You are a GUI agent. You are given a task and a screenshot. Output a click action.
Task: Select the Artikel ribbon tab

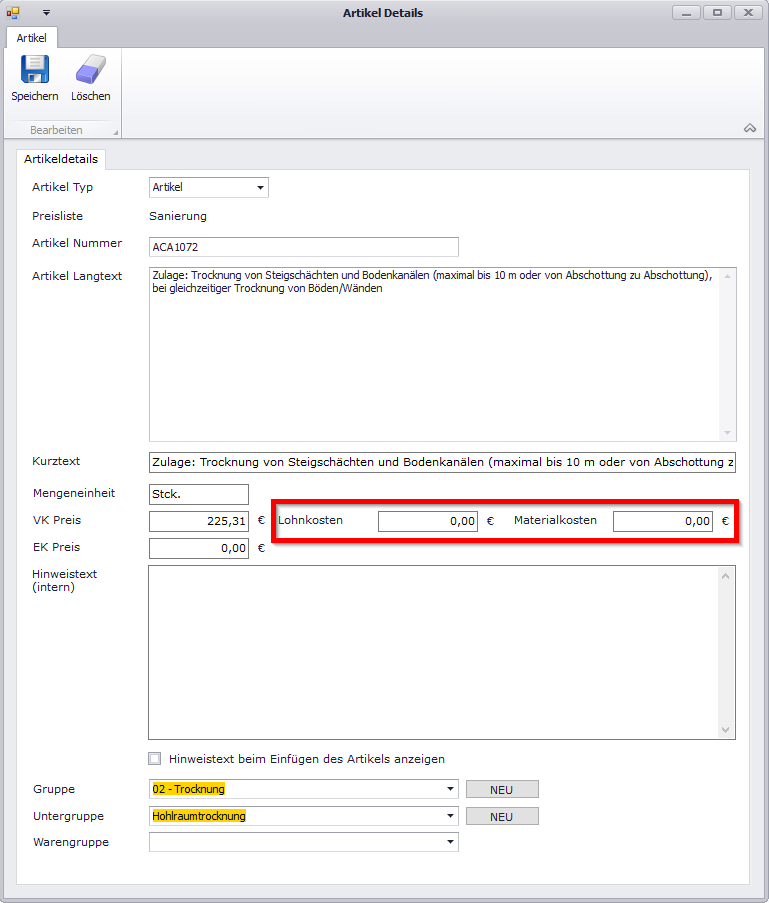pos(31,37)
